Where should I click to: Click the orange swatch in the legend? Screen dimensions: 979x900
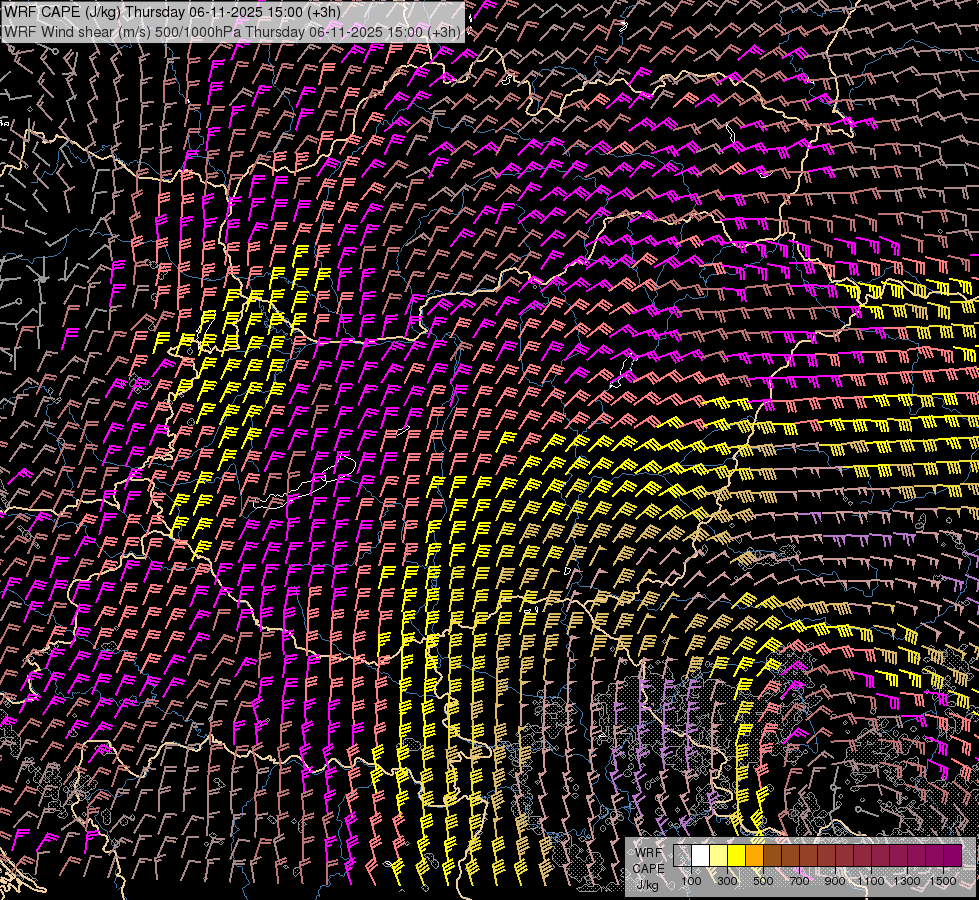coord(755,856)
